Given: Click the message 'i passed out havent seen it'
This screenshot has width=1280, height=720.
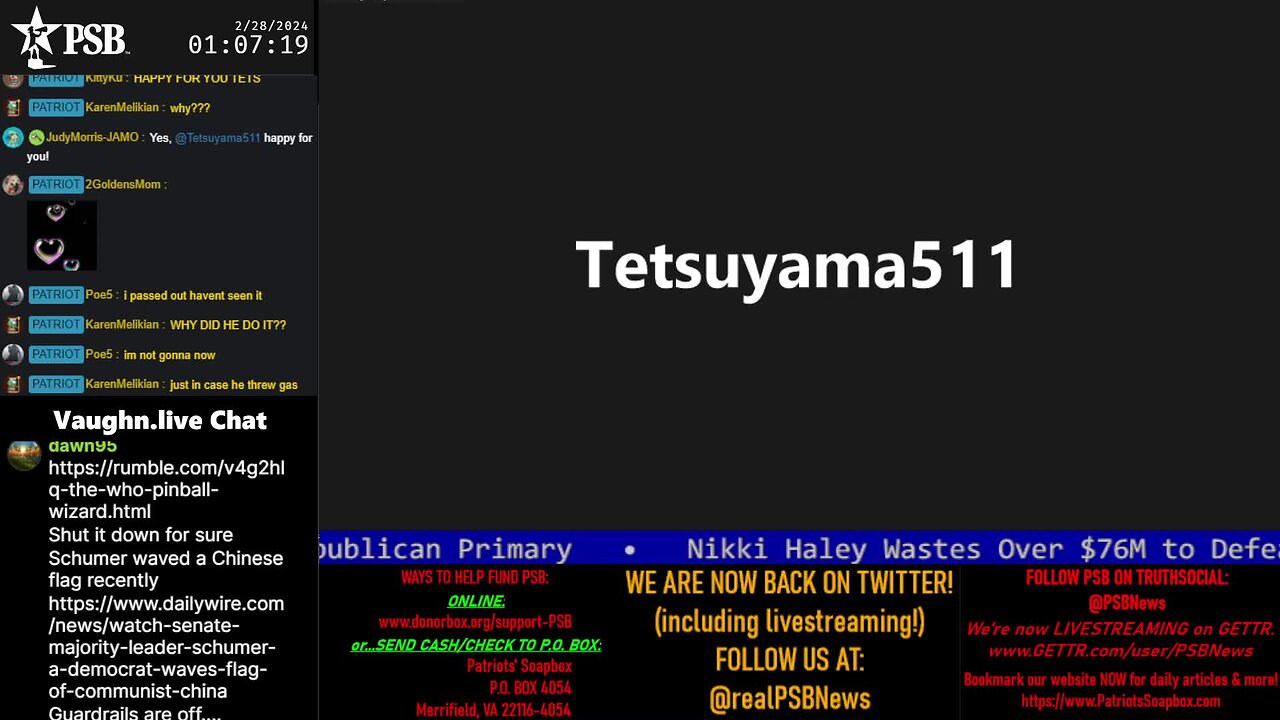Looking at the screenshot, I should pyautogui.click(x=193, y=295).
